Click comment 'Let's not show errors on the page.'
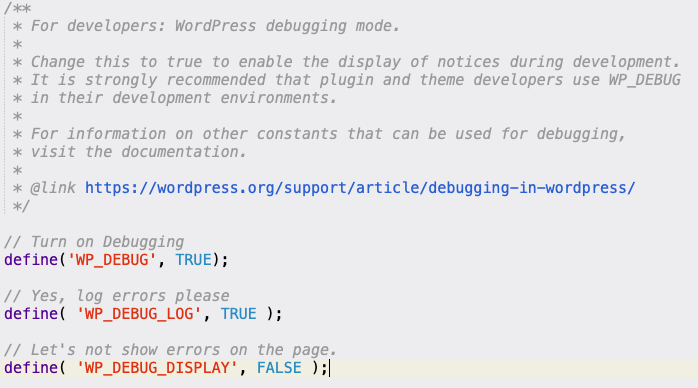This screenshot has height=388, width=698. (170, 350)
